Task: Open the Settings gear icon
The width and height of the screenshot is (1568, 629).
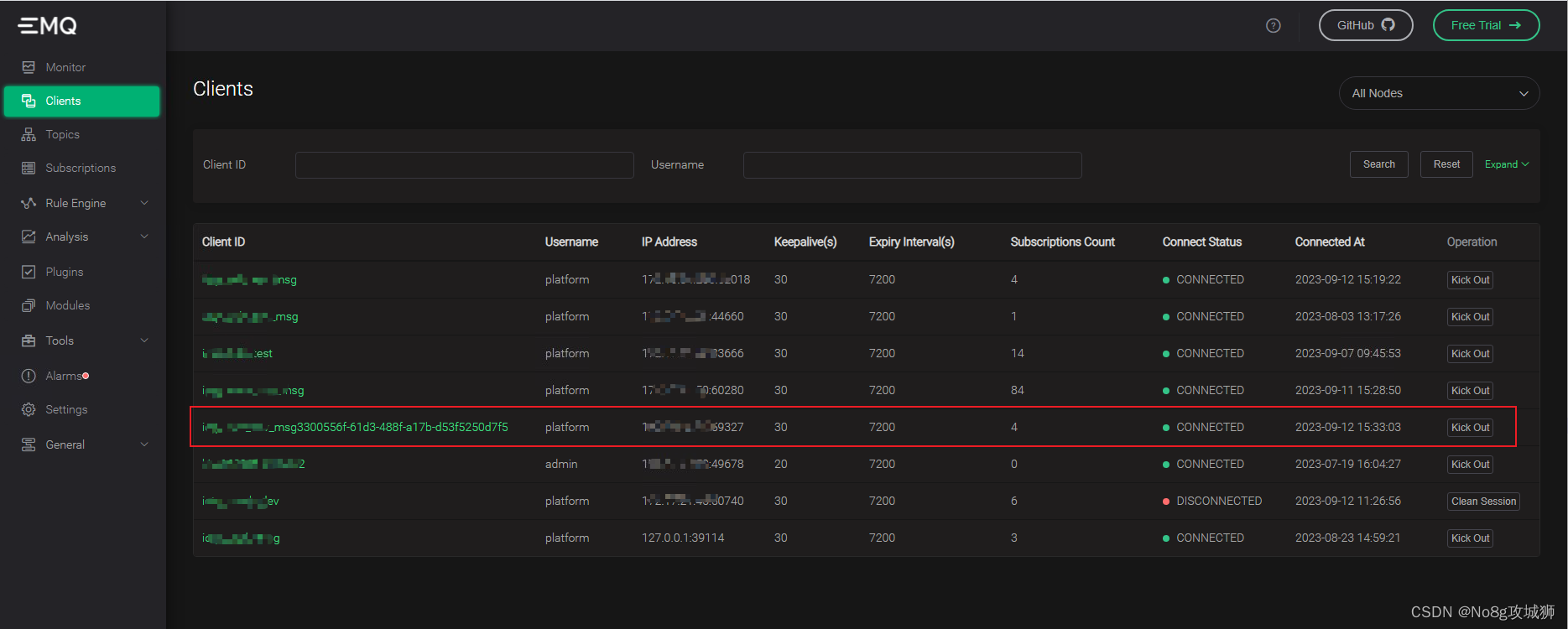Action: [29, 409]
